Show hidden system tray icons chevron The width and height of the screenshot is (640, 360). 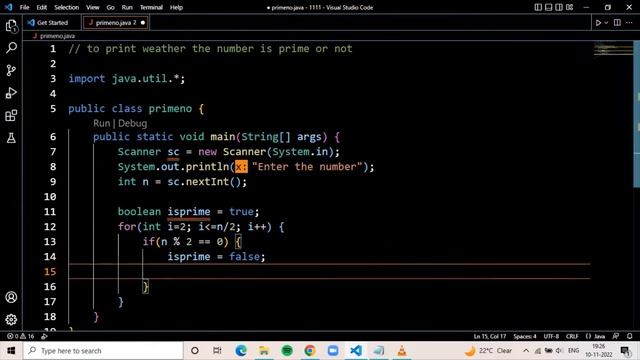coord(526,351)
